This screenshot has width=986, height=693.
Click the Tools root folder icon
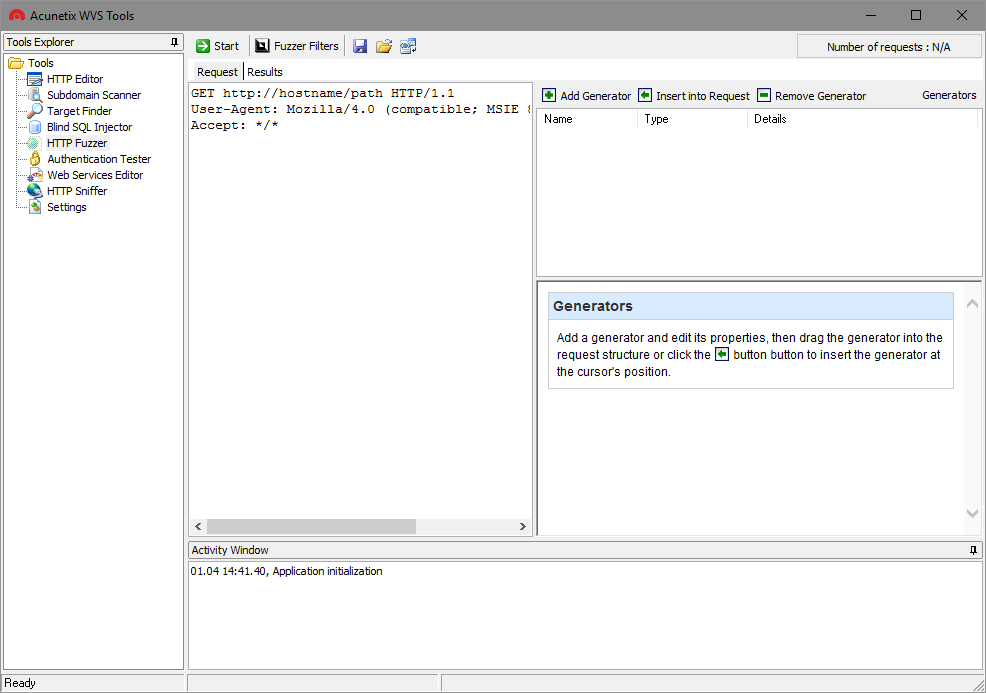pyautogui.click(x=16, y=63)
